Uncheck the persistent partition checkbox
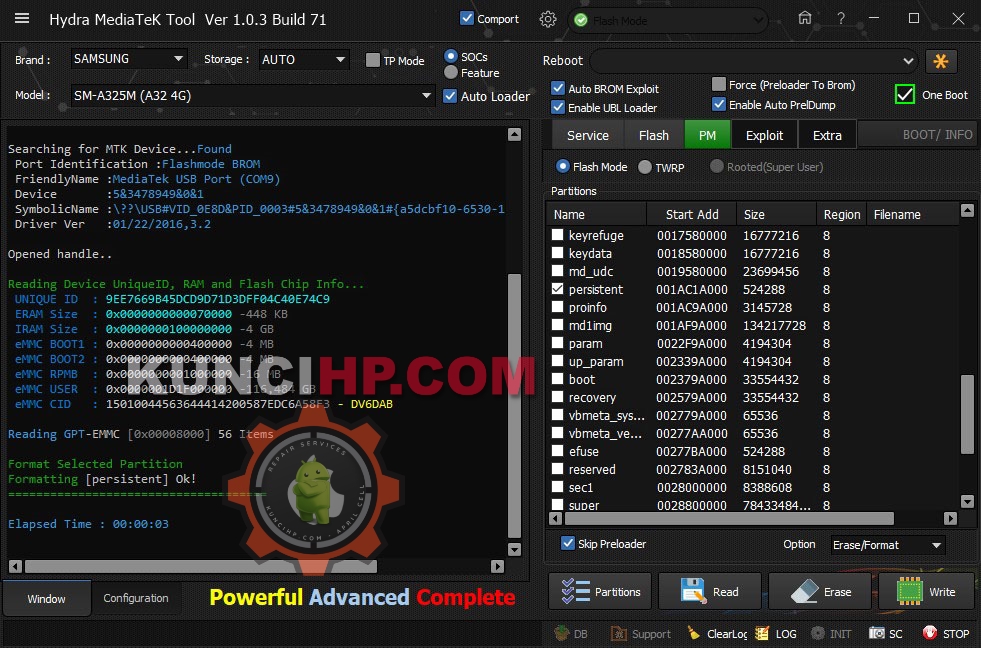981x648 pixels. (557, 289)
